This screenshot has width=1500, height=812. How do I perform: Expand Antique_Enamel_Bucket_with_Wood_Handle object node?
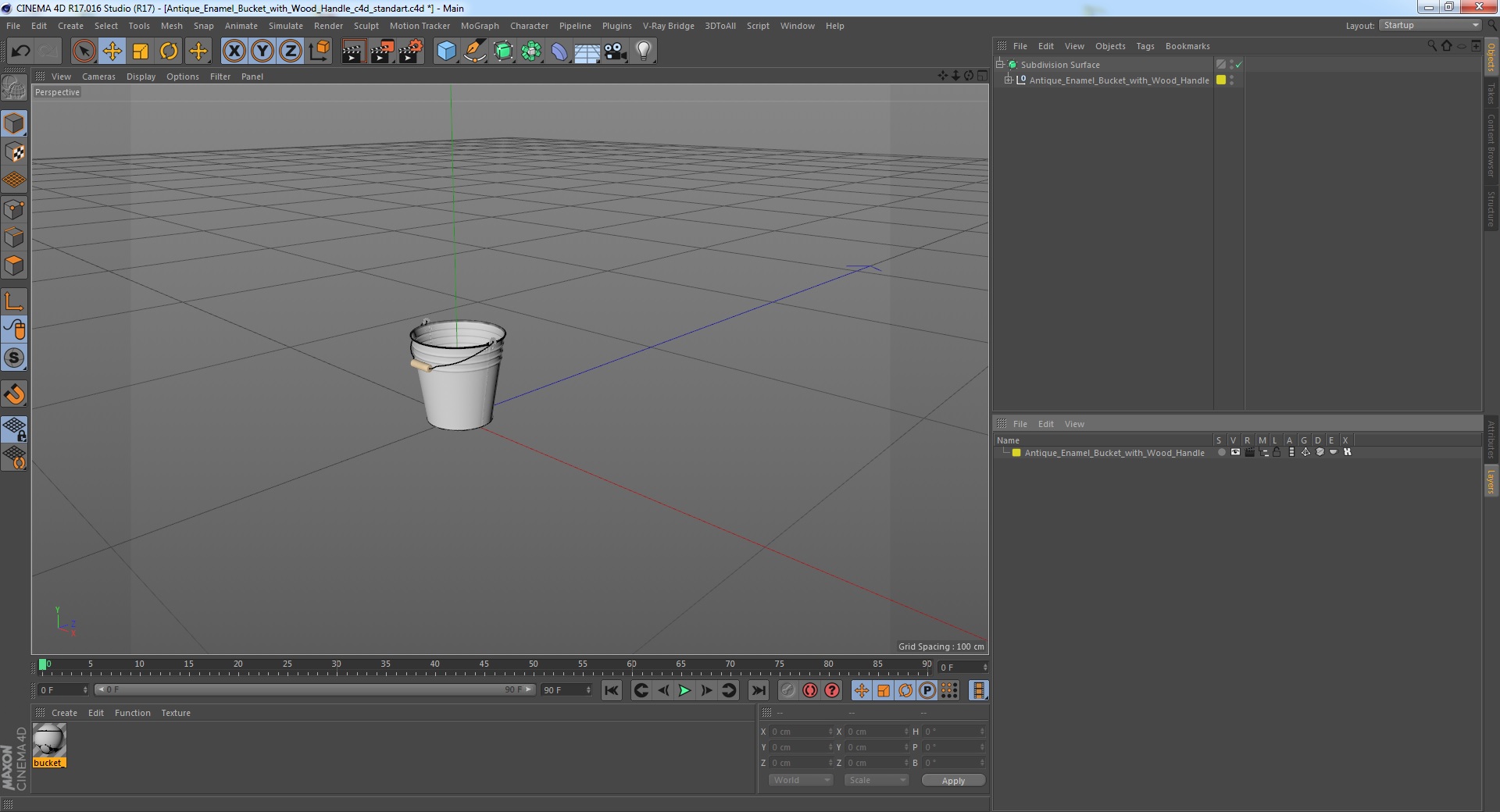[1009, 80]
